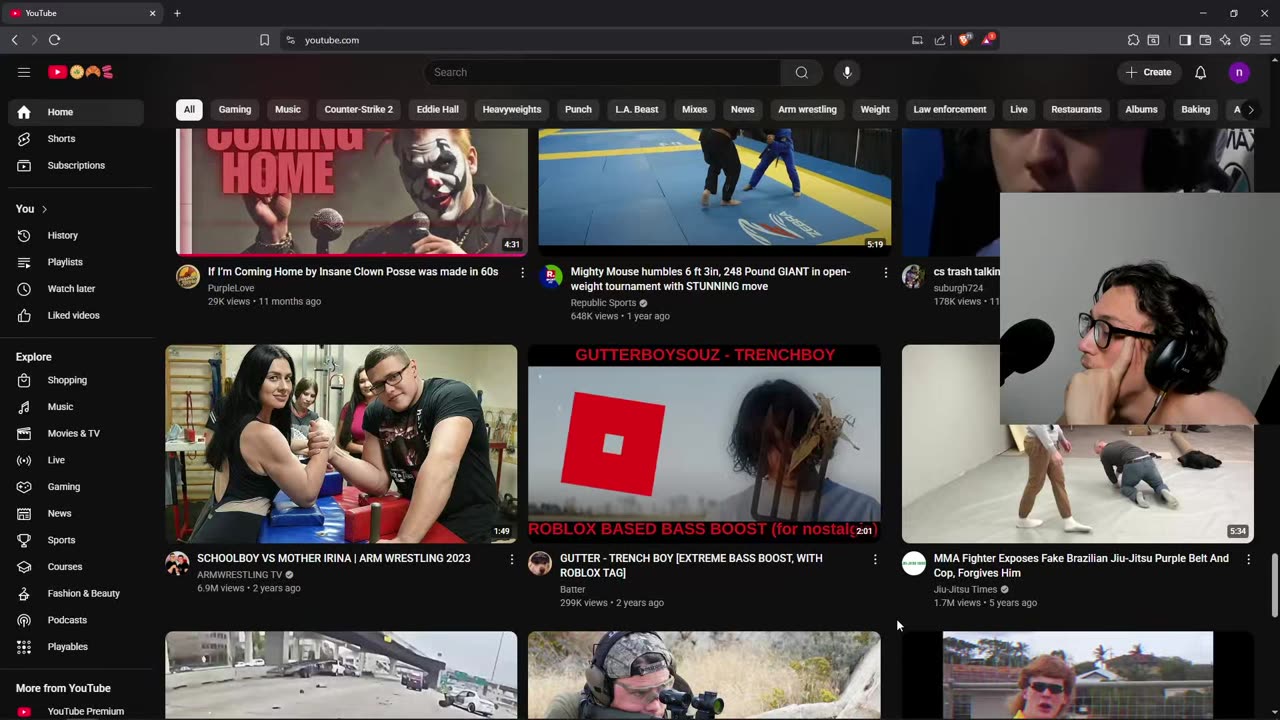Open options for Schoolboy vs Mother Irina video
The height and width of the screenshot is (720, 1280).
click(x=512, y=559)
